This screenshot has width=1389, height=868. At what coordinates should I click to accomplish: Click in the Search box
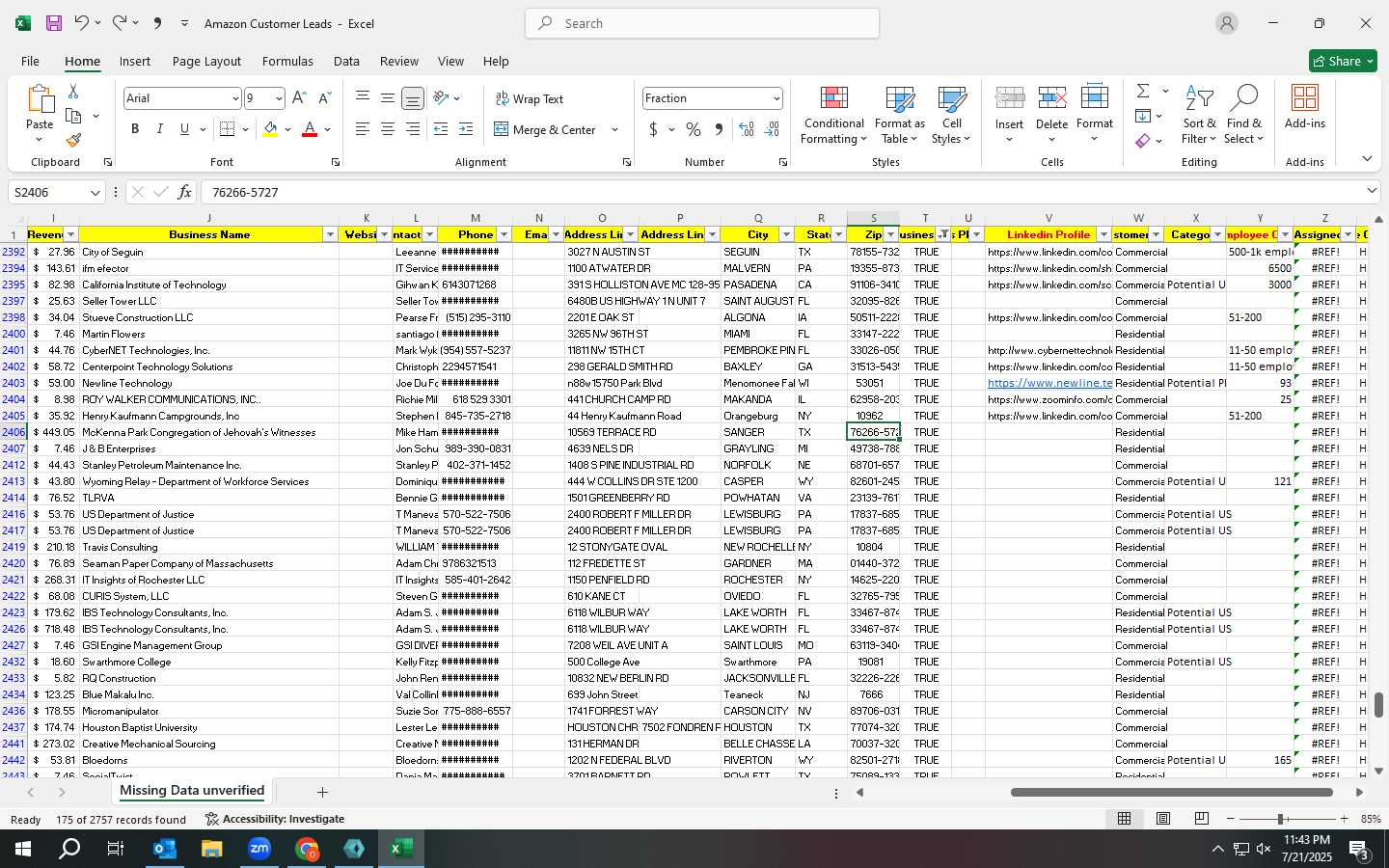tap(702, 23)
